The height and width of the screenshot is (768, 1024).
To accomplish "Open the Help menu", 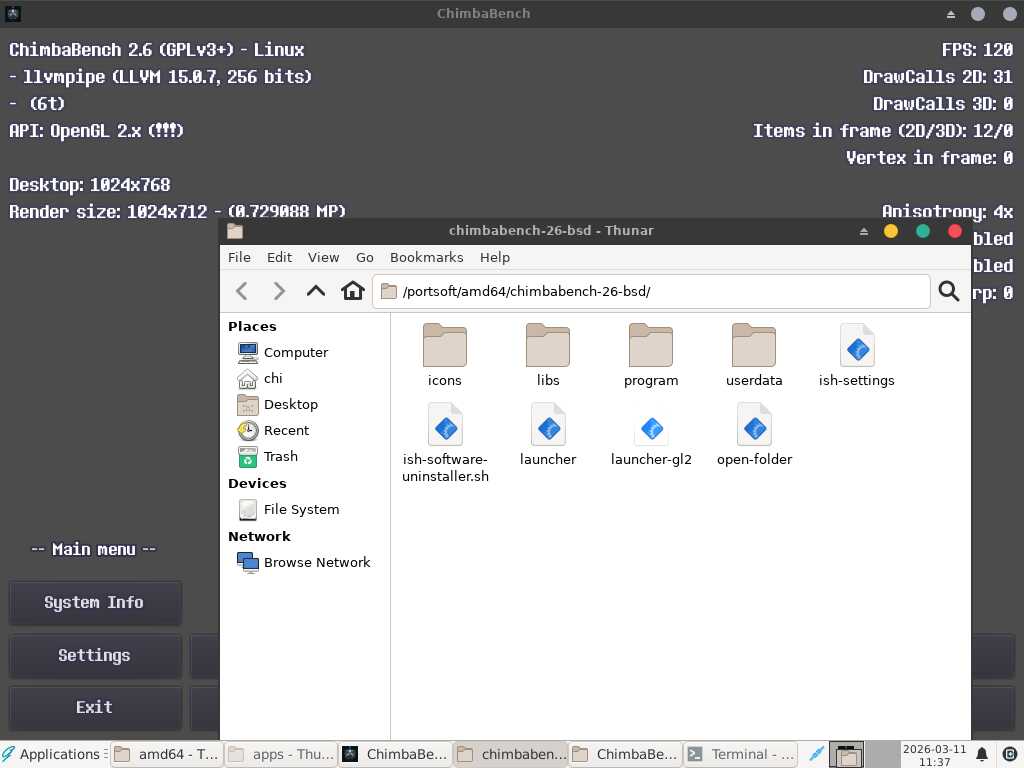I will 494,257.
